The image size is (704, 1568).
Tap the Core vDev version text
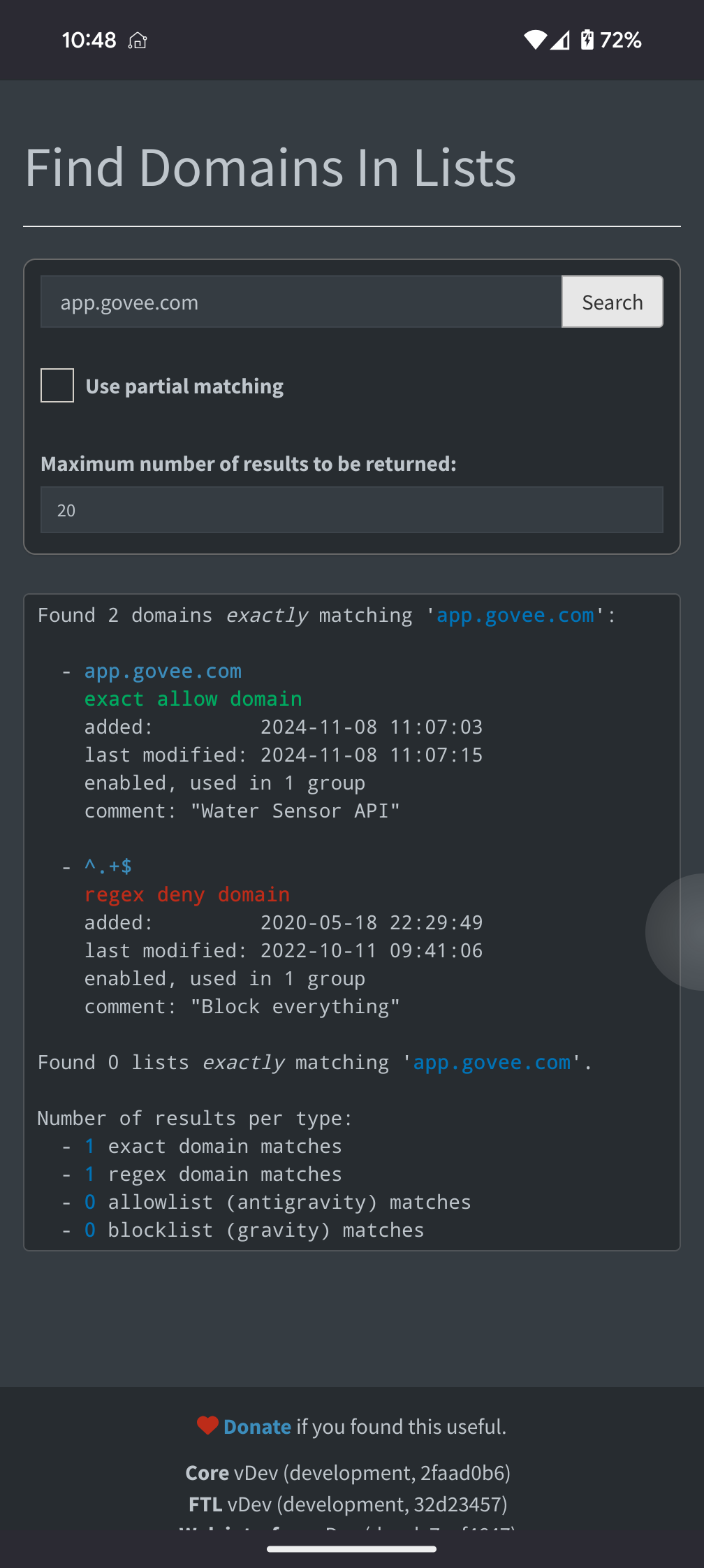click(x=348, y=1473)
